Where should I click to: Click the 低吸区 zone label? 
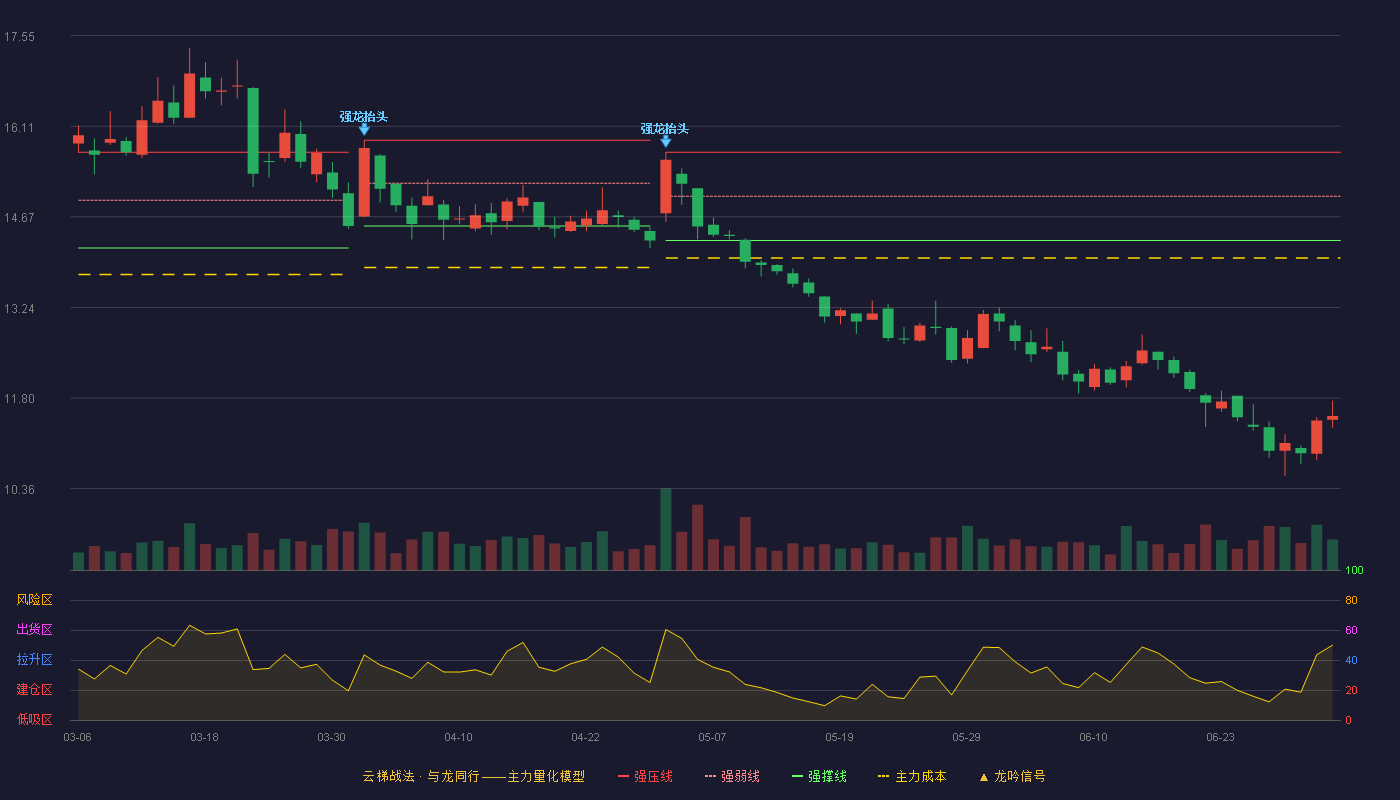(35, 720)
